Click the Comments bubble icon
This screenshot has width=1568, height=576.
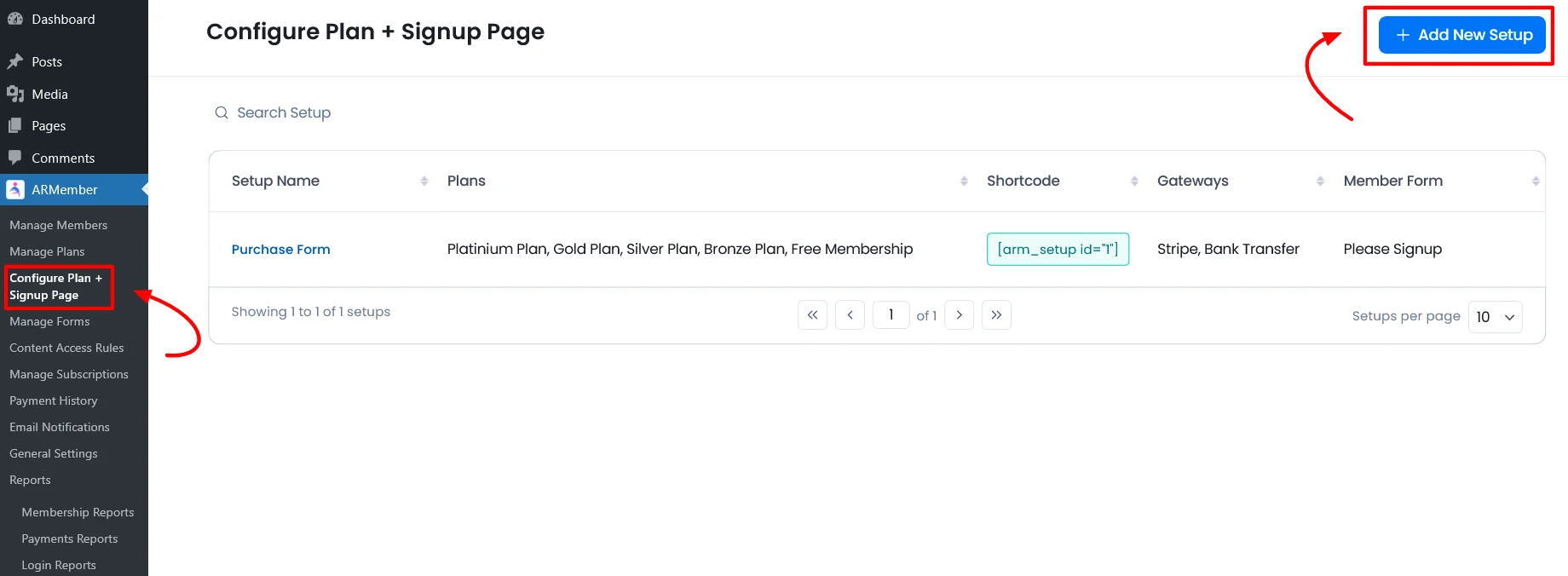[x=15, y=158]
